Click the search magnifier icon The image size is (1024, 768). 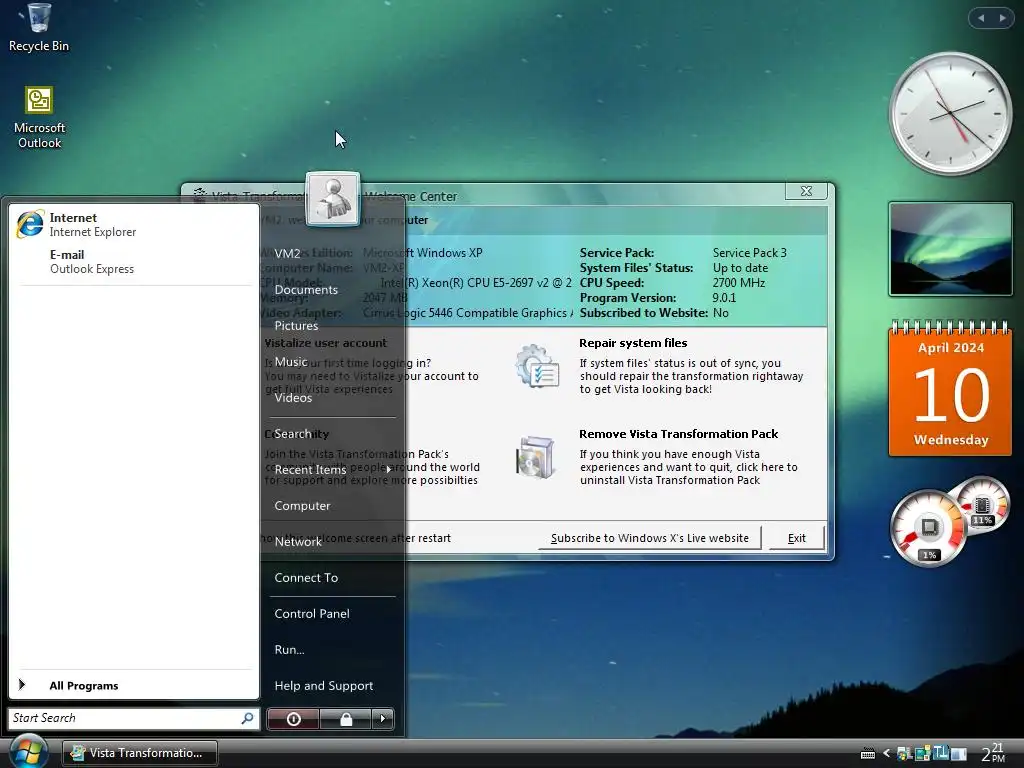[x=248, y=718]
